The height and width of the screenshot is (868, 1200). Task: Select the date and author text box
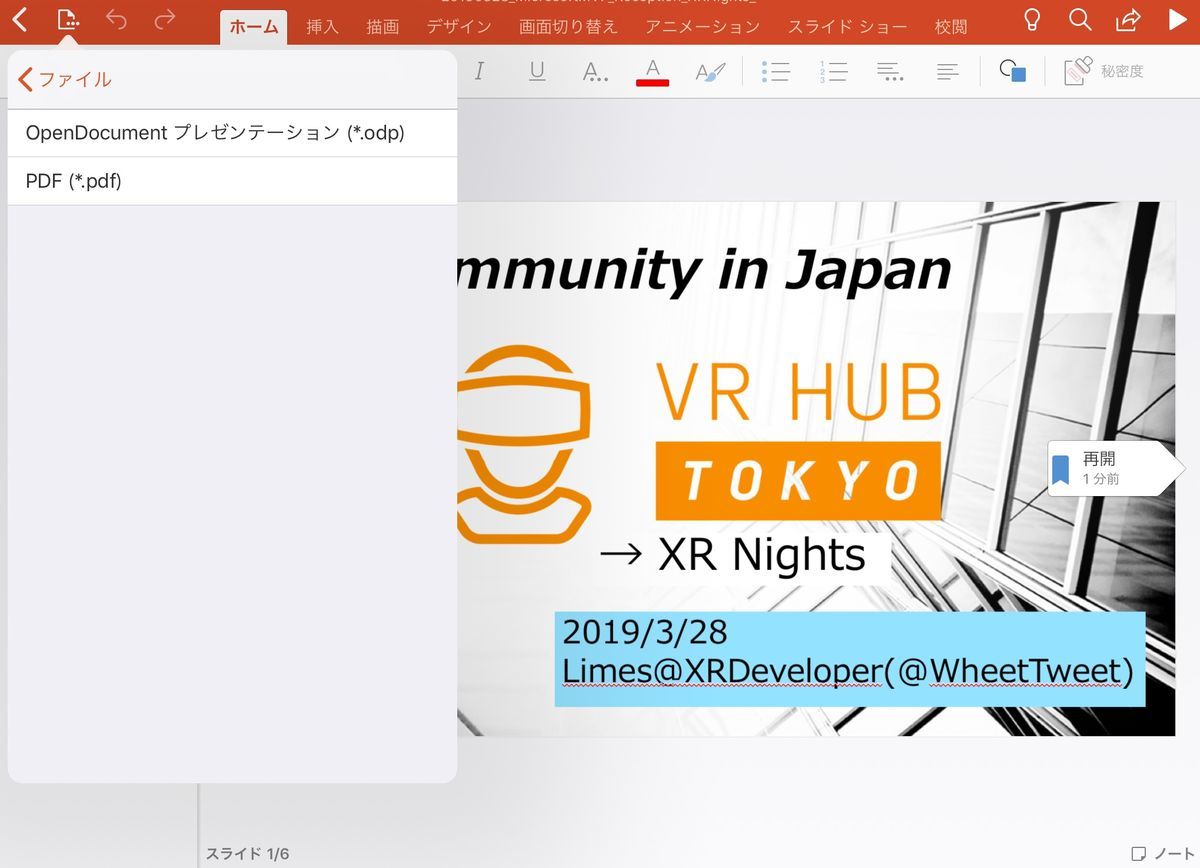click(850, 659)
